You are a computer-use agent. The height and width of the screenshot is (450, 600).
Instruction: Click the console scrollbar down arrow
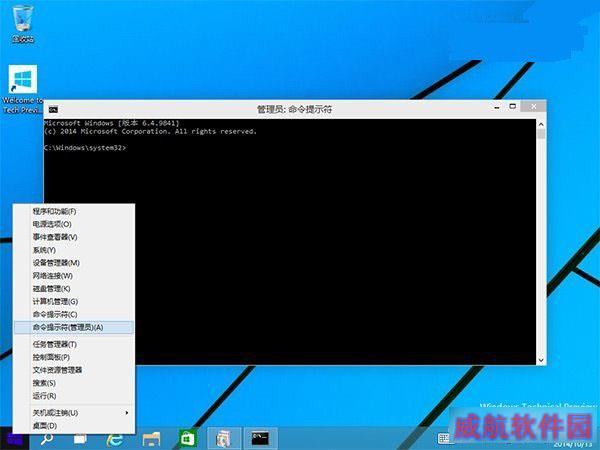[541, 360]
